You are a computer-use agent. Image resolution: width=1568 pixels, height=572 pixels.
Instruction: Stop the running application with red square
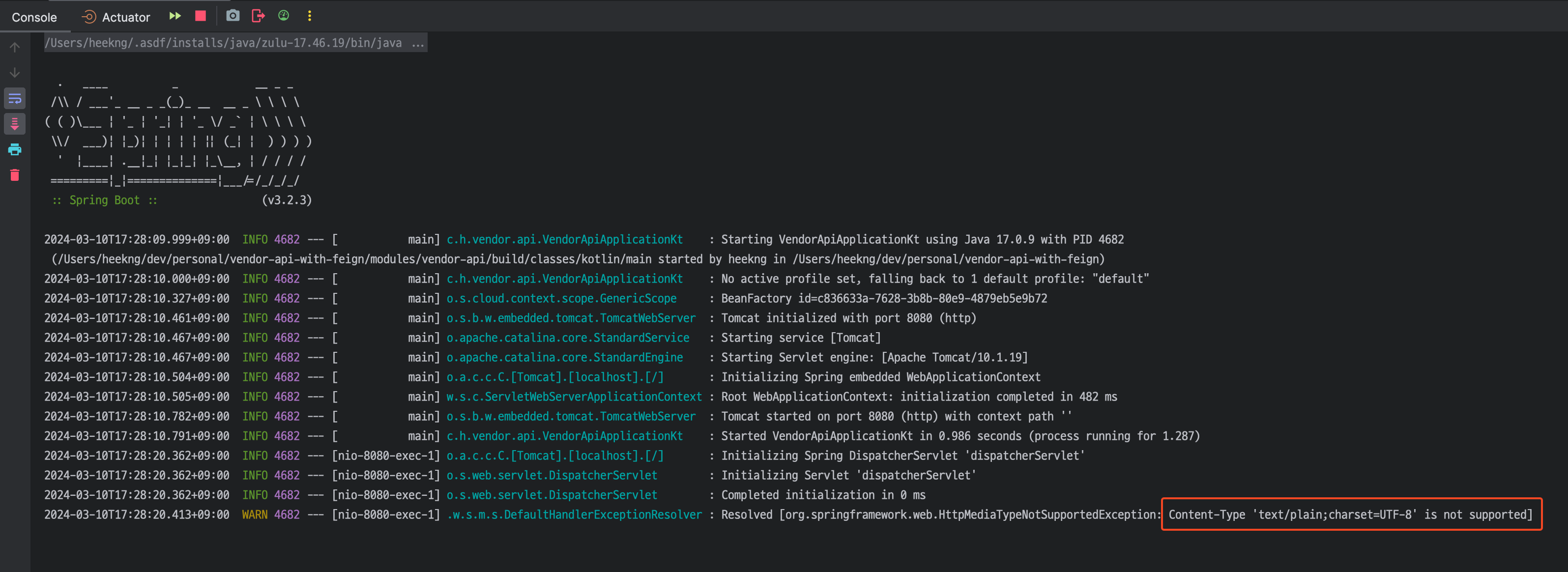tap(200, 16)
